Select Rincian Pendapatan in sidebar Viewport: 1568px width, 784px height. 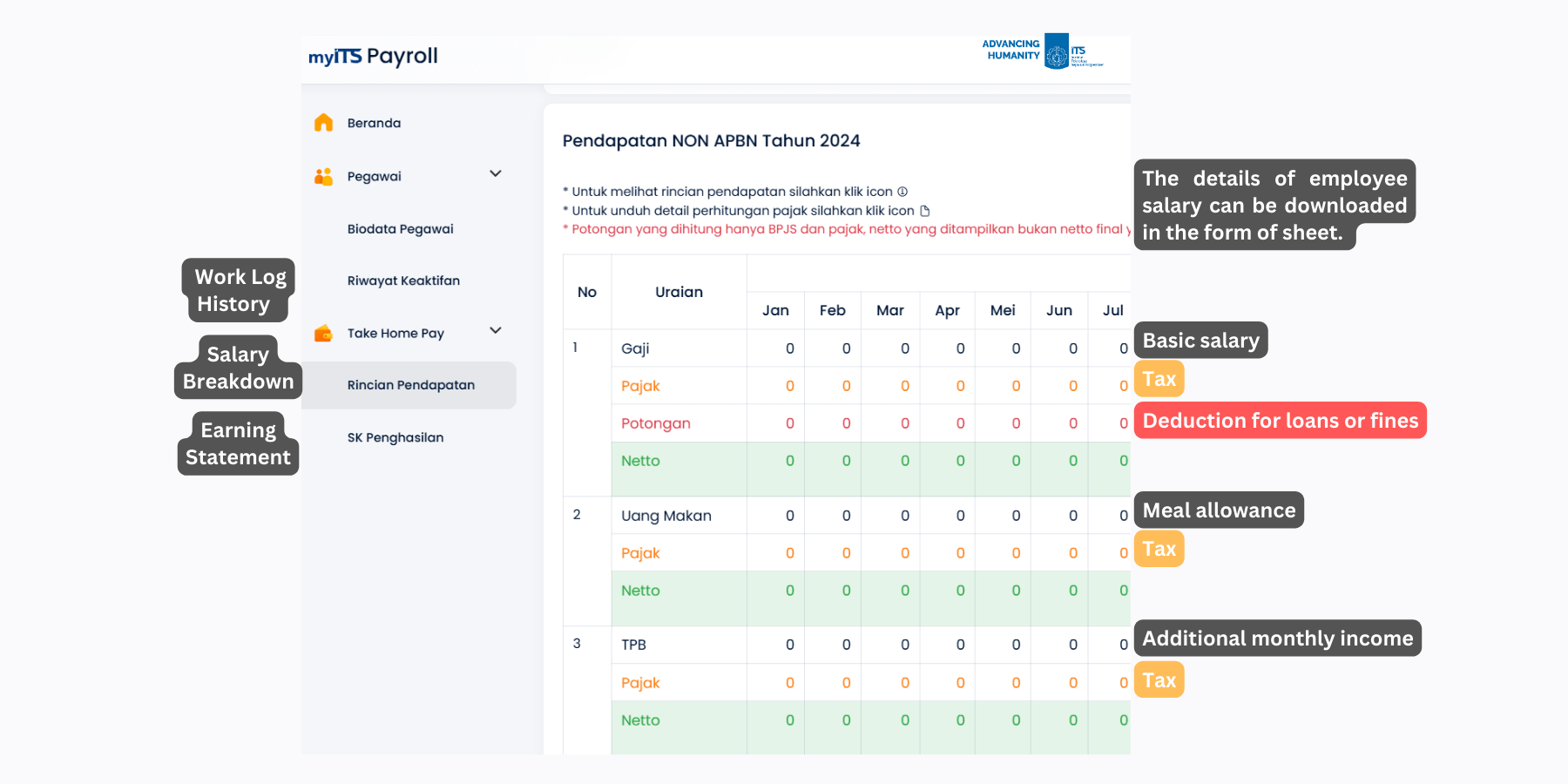click(410, 385)
